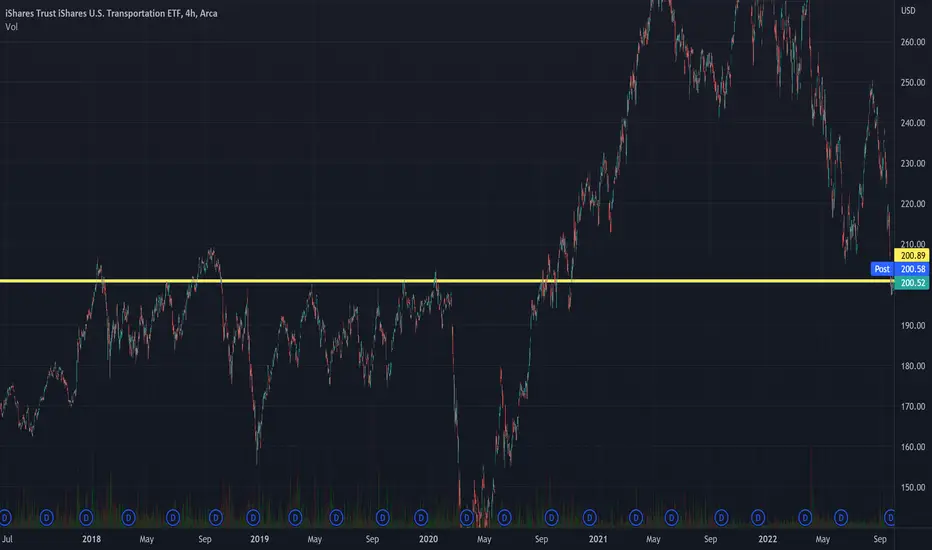The width and height of the screenshot is (932, 550).
Task: Select the yellow horizontal line at 200
Action: 446,281
